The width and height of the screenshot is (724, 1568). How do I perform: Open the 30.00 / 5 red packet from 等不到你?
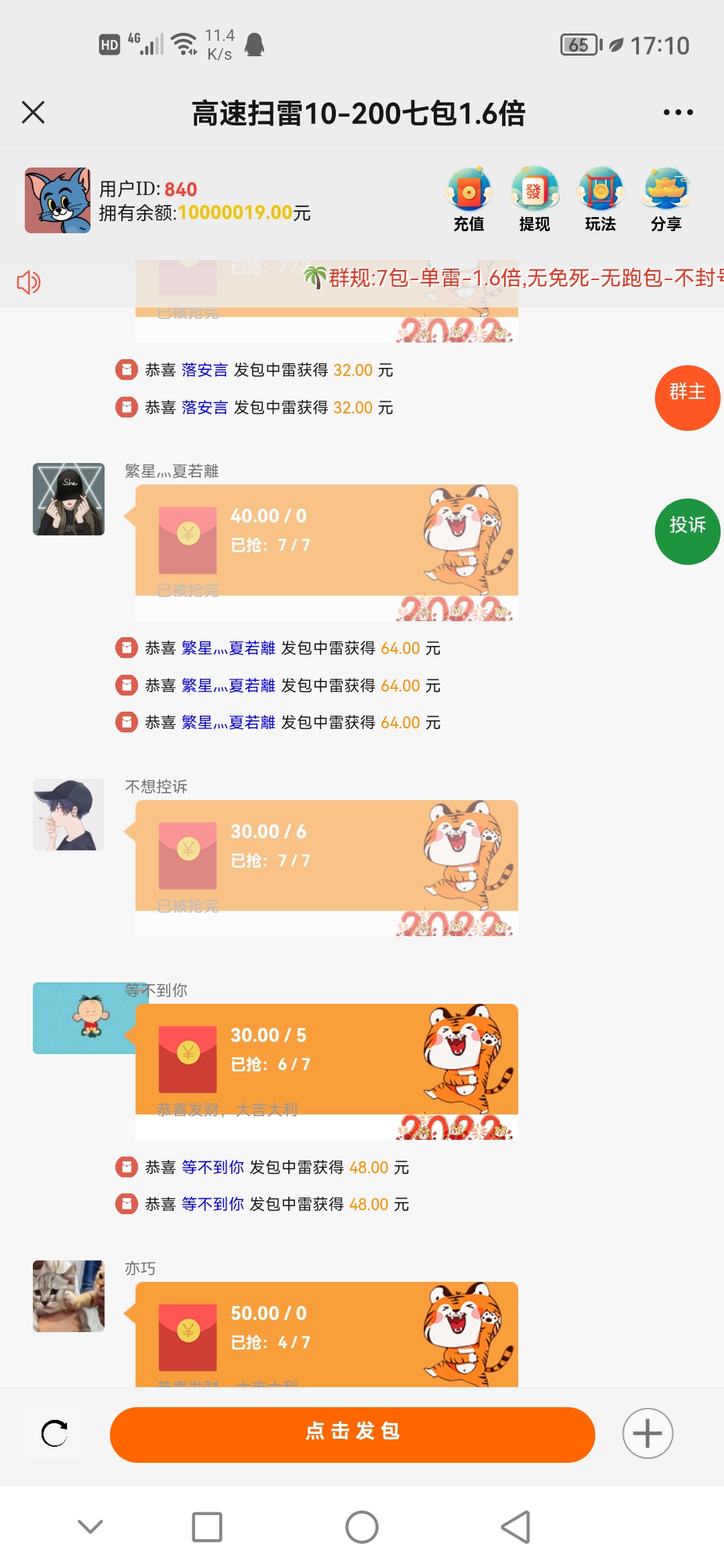(326, 1071)
